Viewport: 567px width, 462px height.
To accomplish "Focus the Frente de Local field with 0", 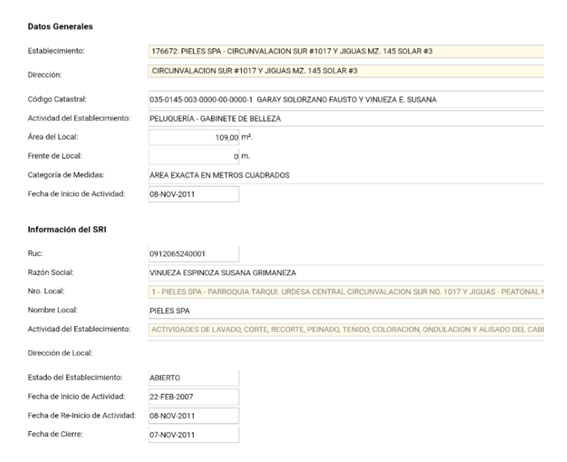I will [x=194, y=156].
